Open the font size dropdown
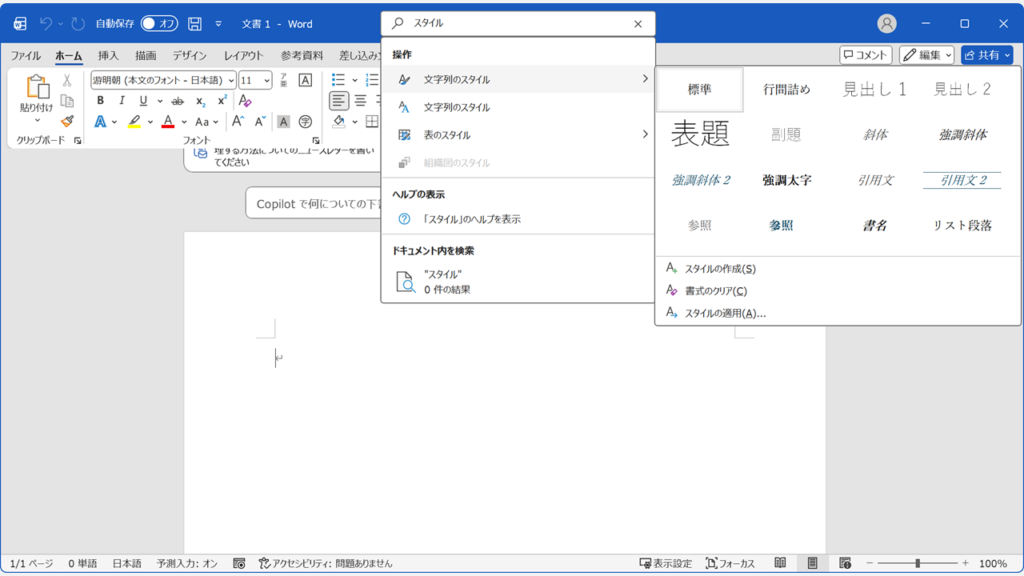This screenshot has width=1024, height=576. coord(267,80)
